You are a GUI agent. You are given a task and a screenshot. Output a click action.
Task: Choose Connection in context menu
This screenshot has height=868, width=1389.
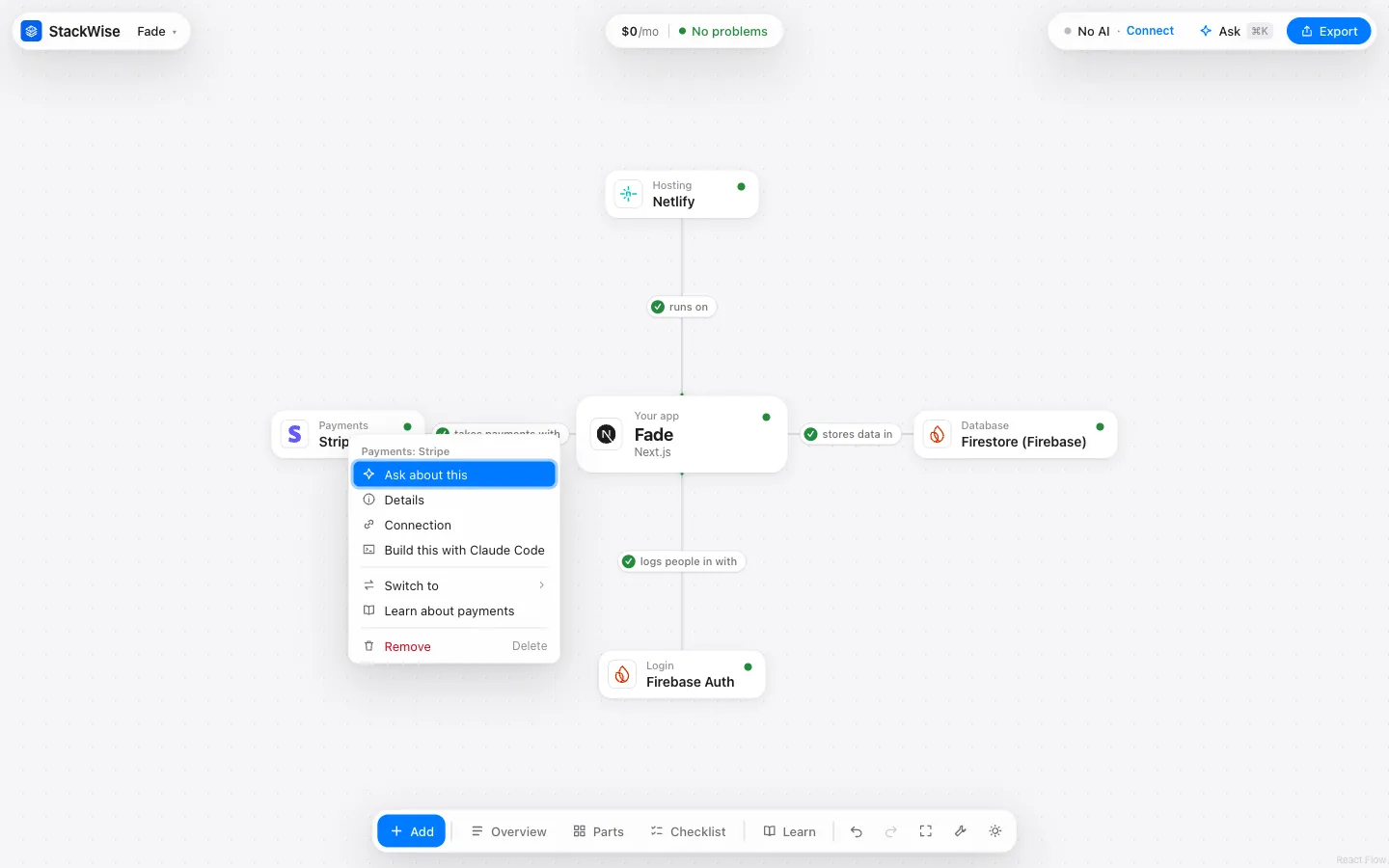click(x=454, y=525)
